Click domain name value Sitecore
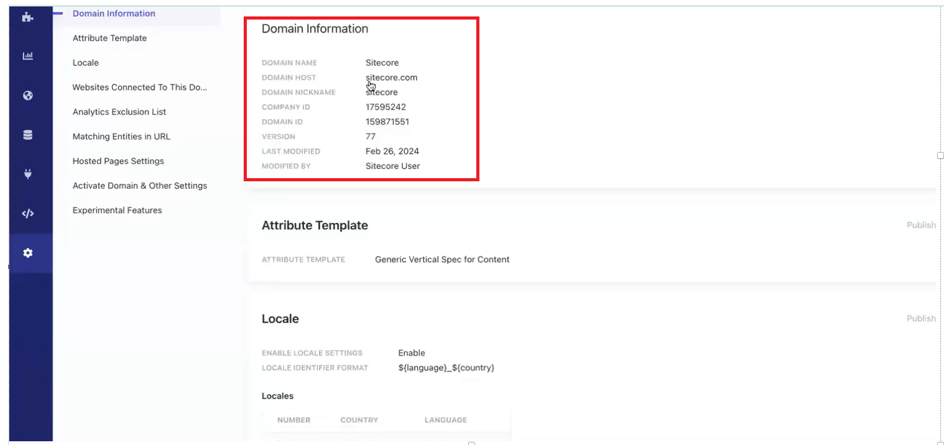This screenshot has width=946, height=447. (x=382, y=63)
